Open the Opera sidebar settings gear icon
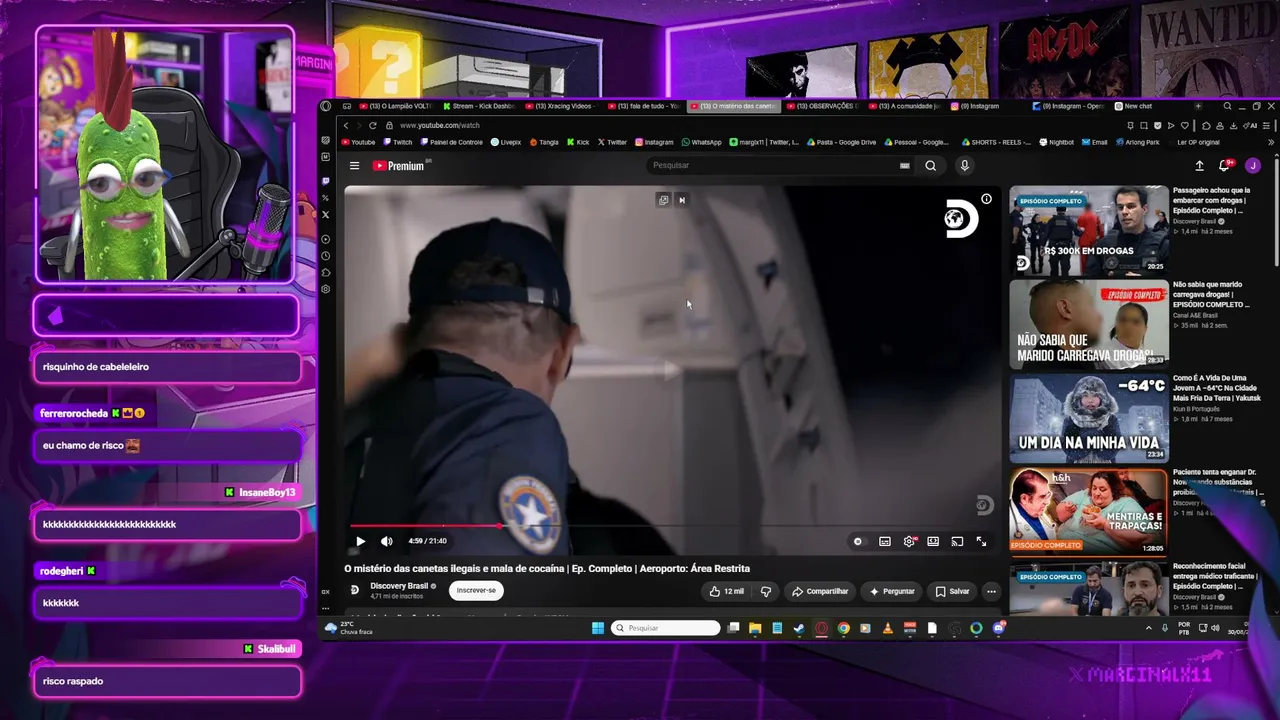Image resolution: width=1280 pixels, height=720 pixels. (326, 289)
